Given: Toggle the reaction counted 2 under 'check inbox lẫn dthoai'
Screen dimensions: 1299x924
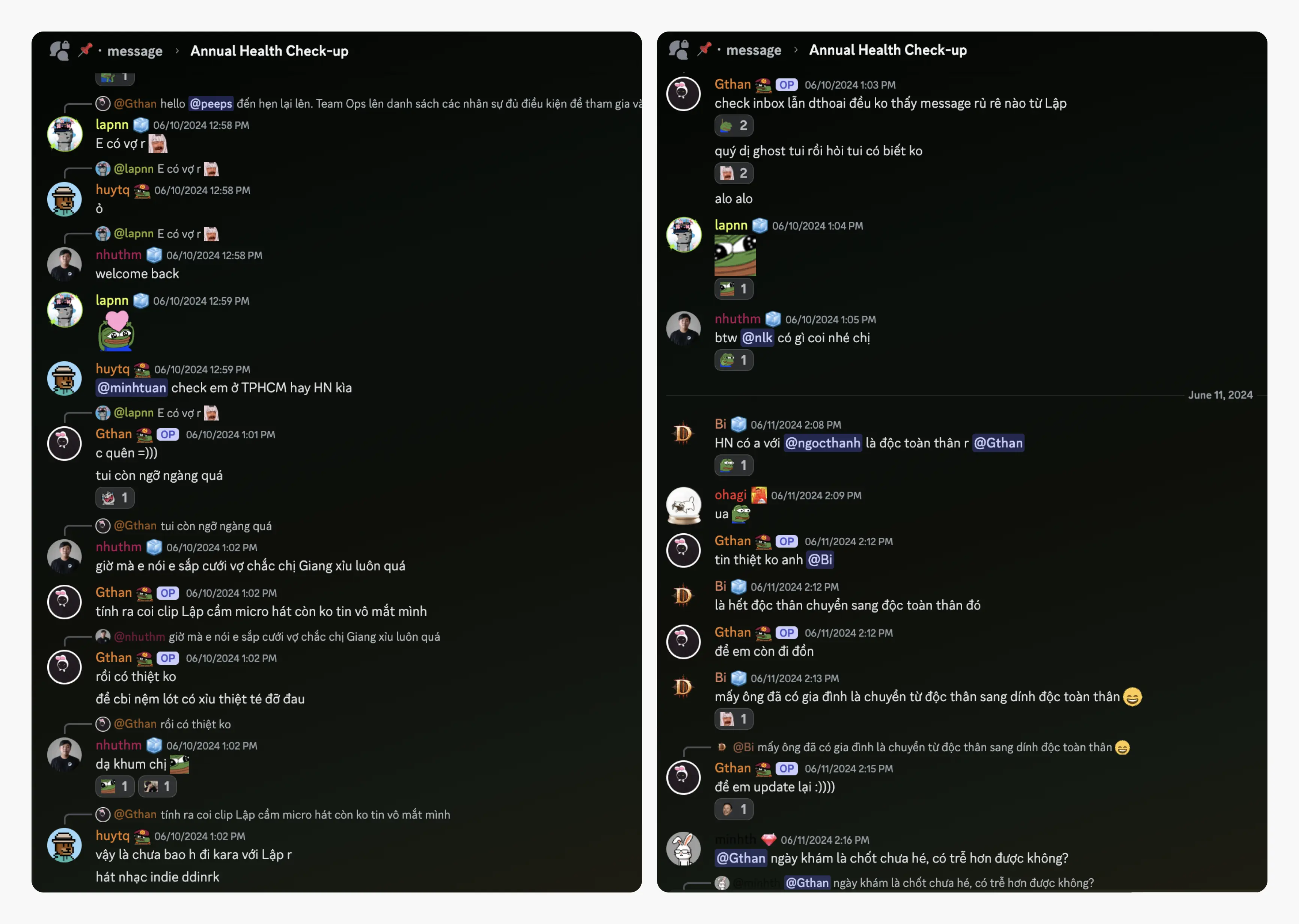Looking at the screenshot, I should (x=734, y=126).
